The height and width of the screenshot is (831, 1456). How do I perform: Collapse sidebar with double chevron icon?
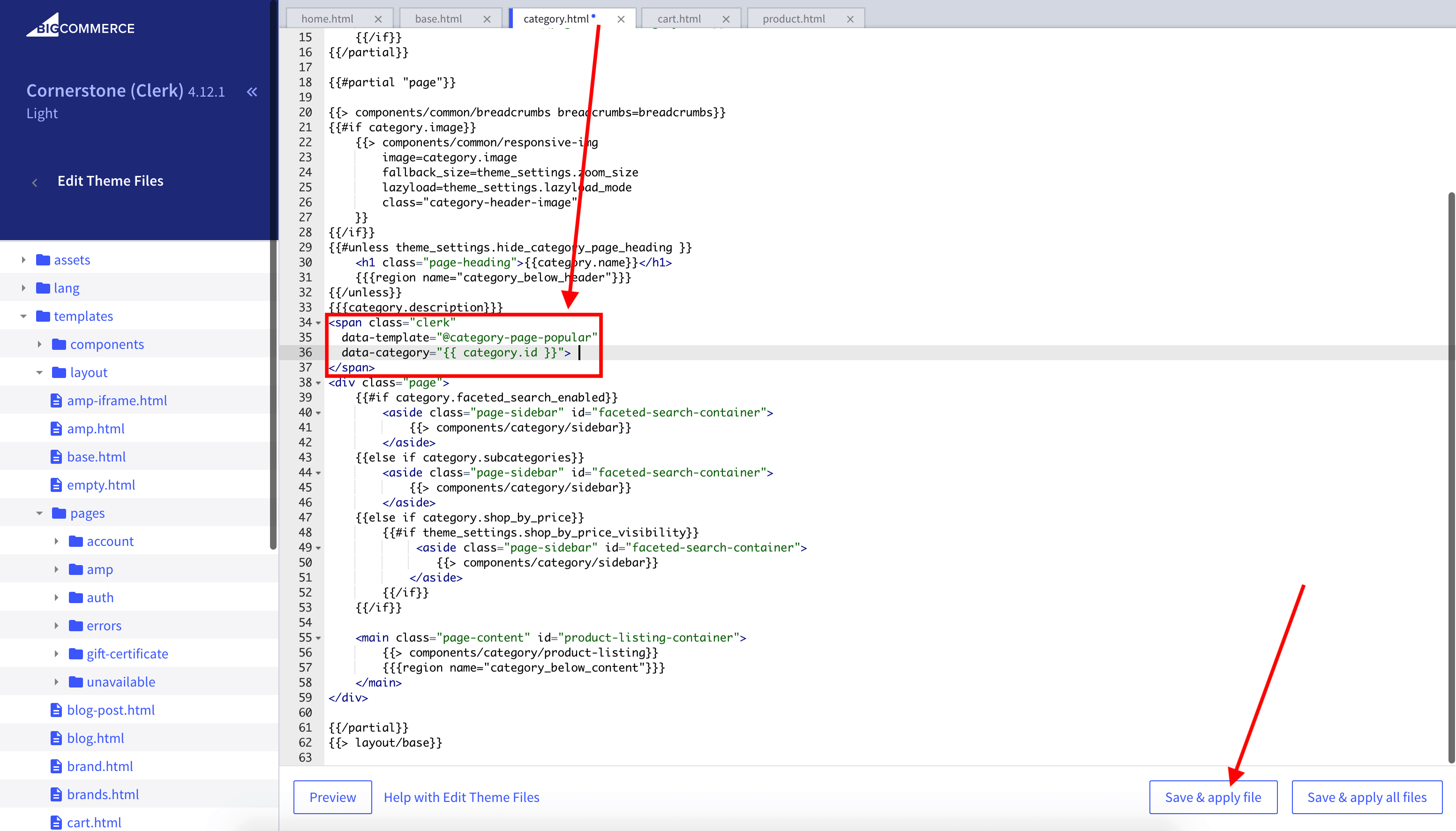coord(252,91)
